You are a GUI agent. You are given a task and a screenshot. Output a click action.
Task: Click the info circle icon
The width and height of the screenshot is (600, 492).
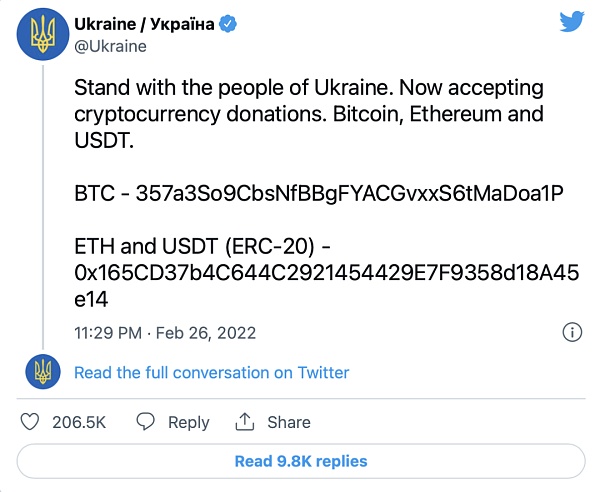pos(572,333)
